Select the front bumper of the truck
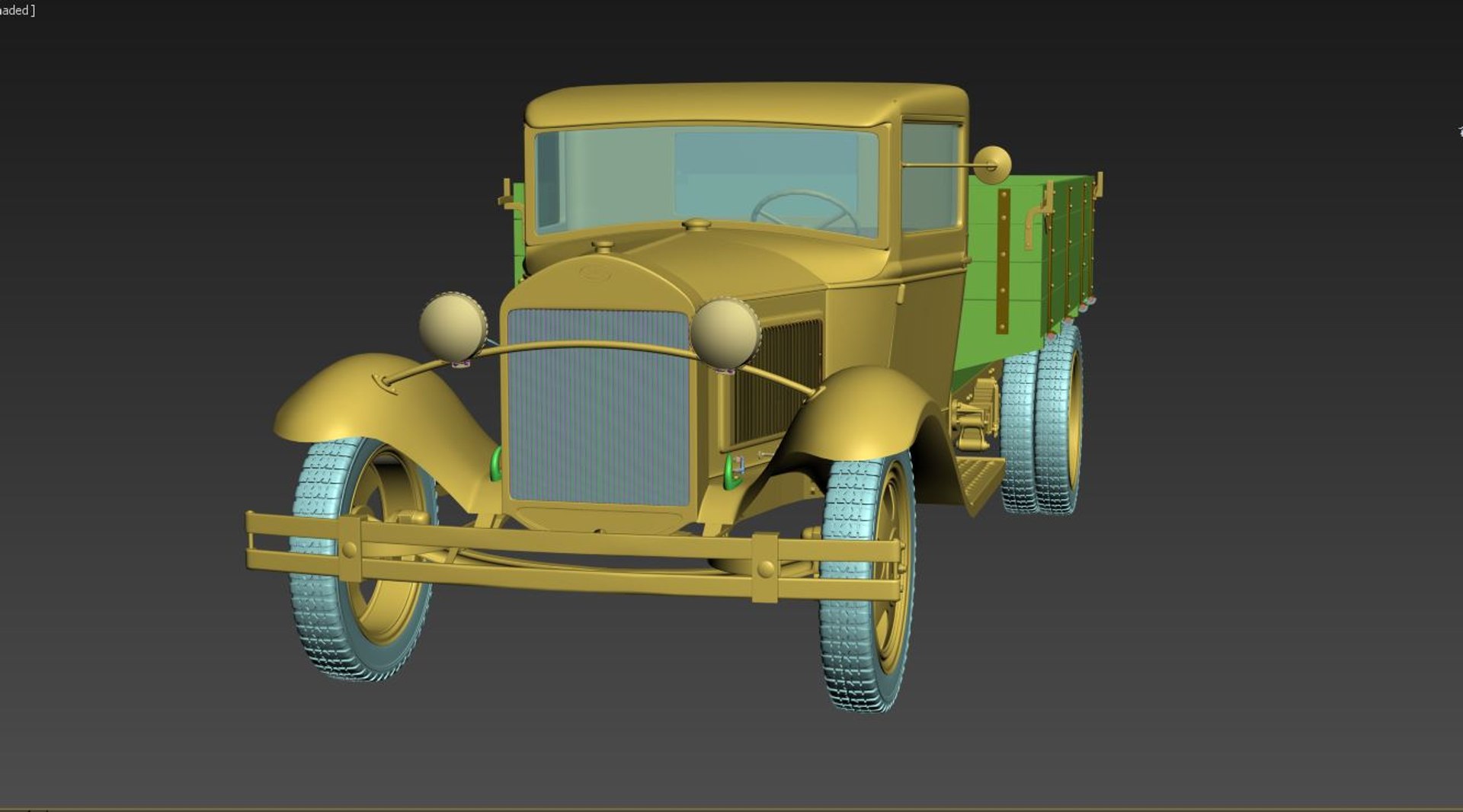The width and height of the screenshot is (1463, 812). click(576, 558)
